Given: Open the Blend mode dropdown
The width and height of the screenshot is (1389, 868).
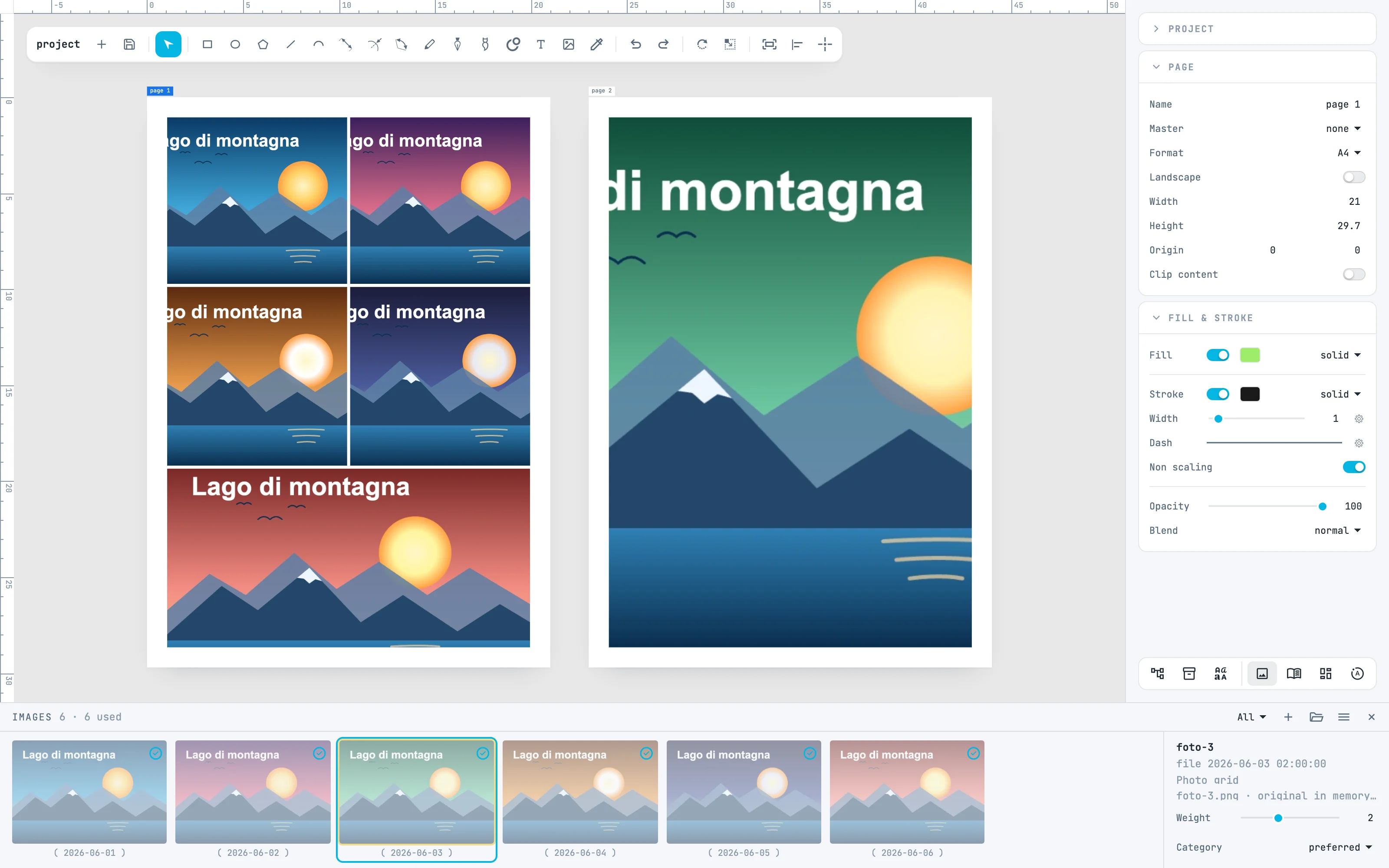Looking at the screenshot, I should (x=1337, y=530).
